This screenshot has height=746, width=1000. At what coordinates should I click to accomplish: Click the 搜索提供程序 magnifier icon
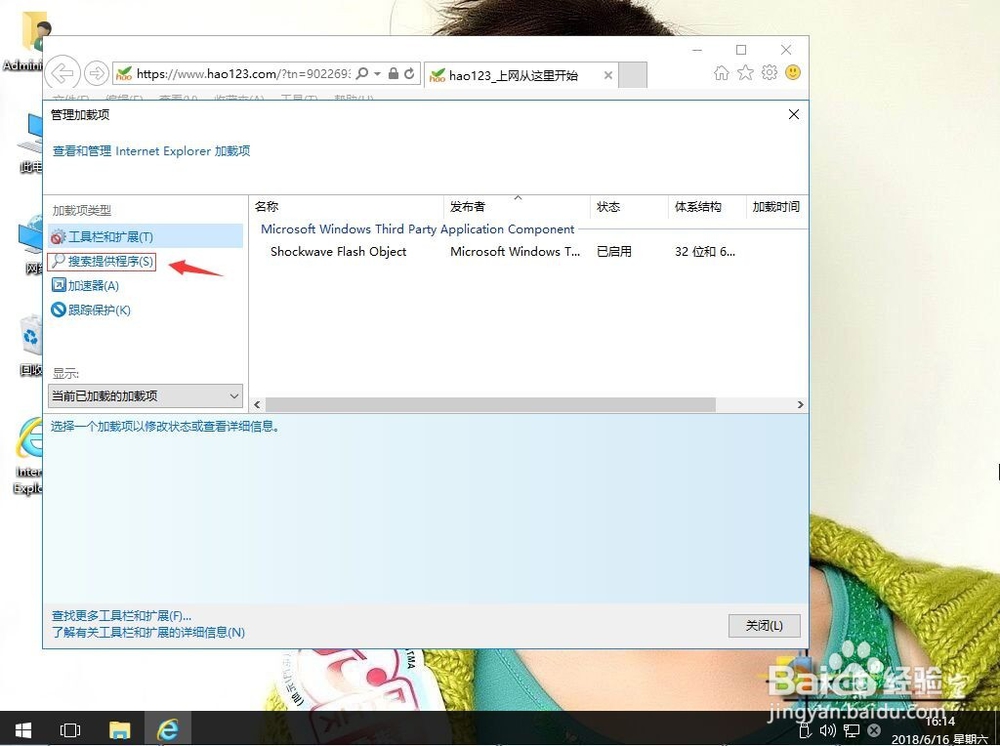58,261
